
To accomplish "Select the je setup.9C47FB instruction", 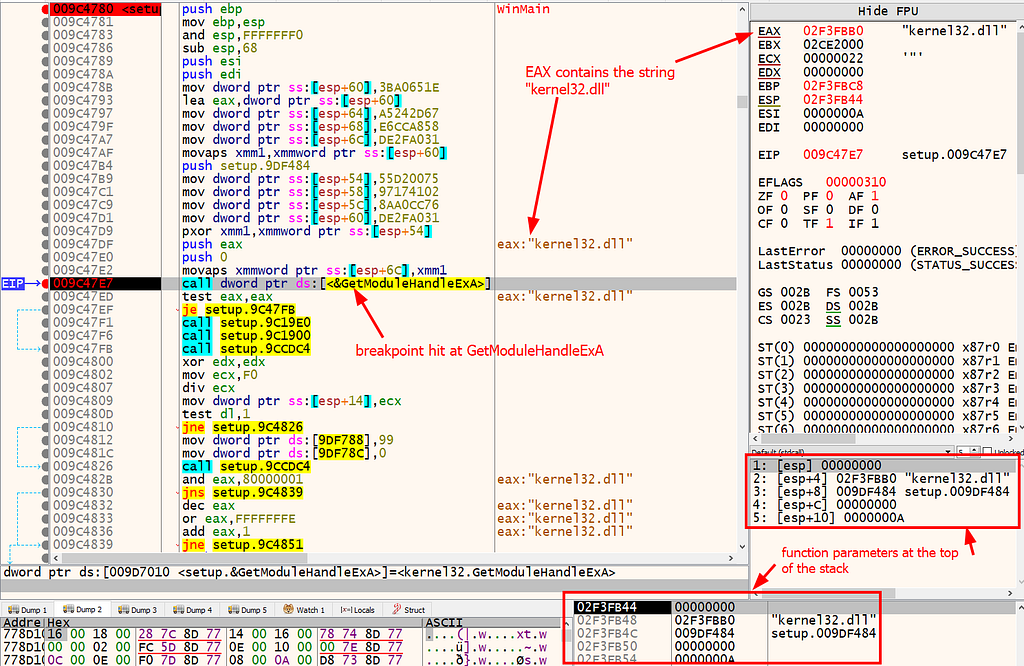I will tap(238, 309).
